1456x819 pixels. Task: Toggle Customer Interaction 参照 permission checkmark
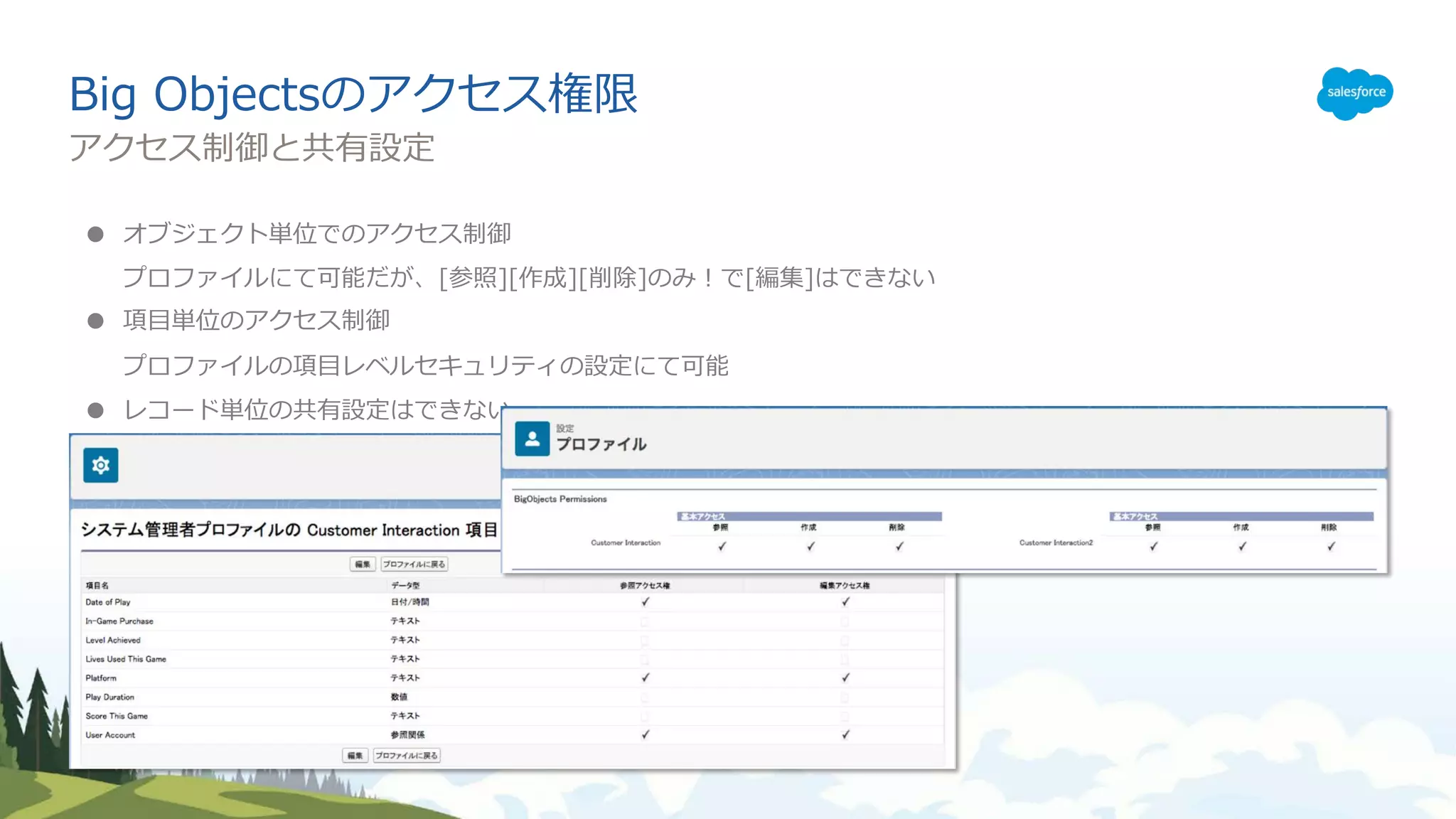pos(722,546)
